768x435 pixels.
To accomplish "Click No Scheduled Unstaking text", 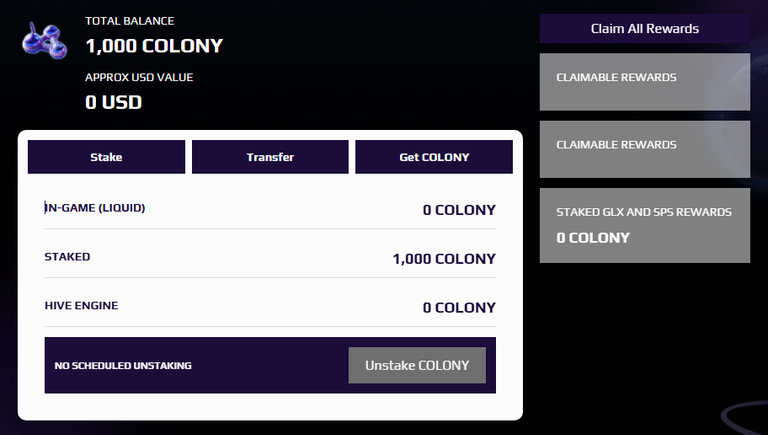I will click(x=123, y=365).
